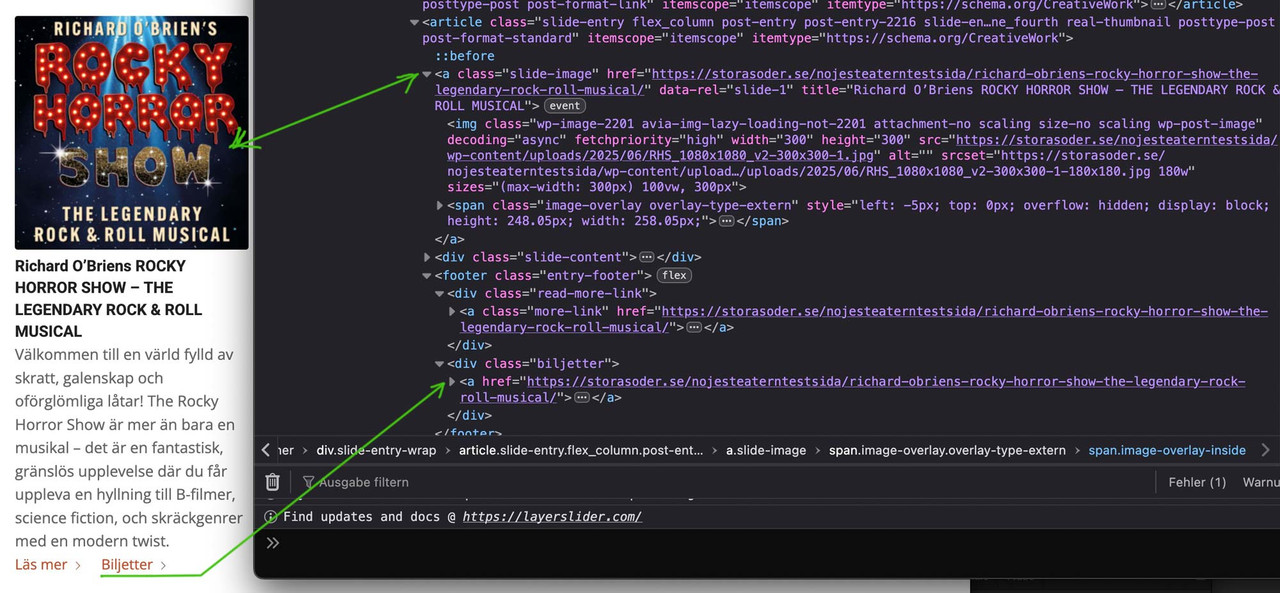Open the more-link href URL in the inspector
Screen dimensions: 1280x593
click(x=864, y=319)
